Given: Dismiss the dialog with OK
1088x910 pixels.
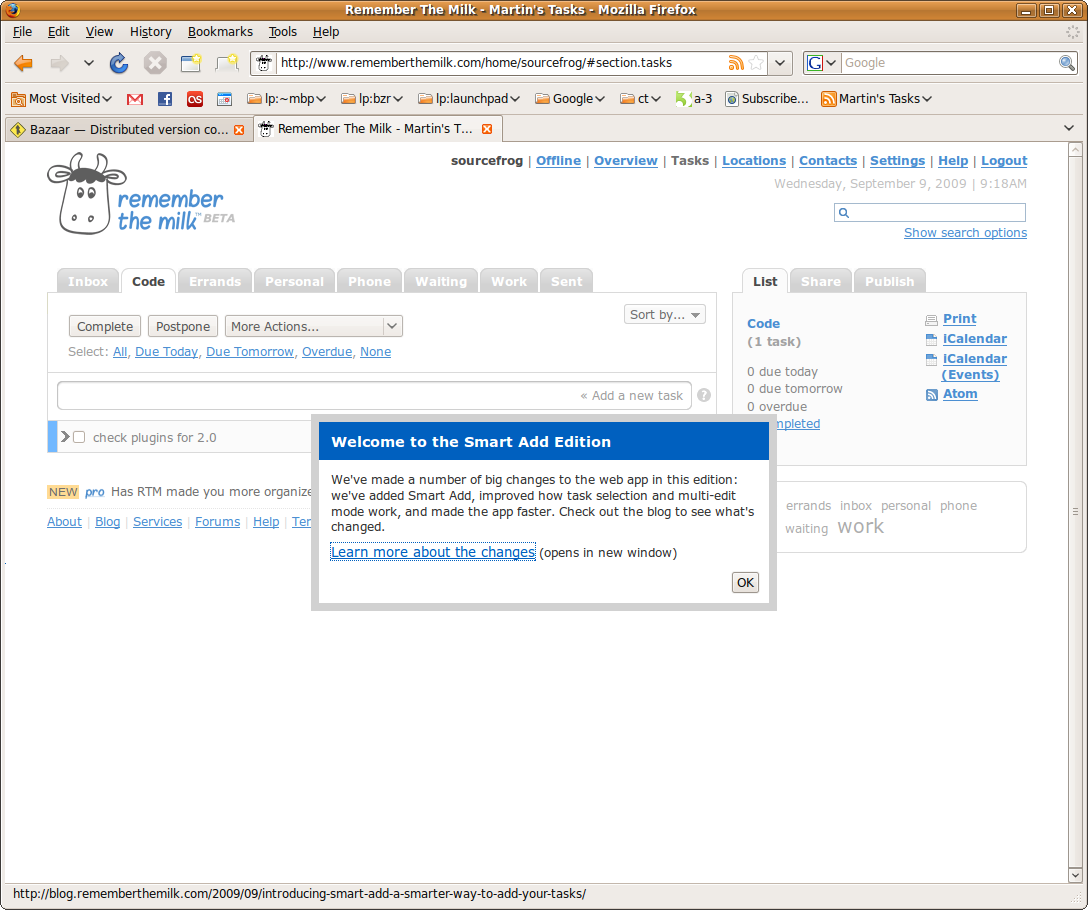Looking at the screenshot, I should click(x=745, y=582).
